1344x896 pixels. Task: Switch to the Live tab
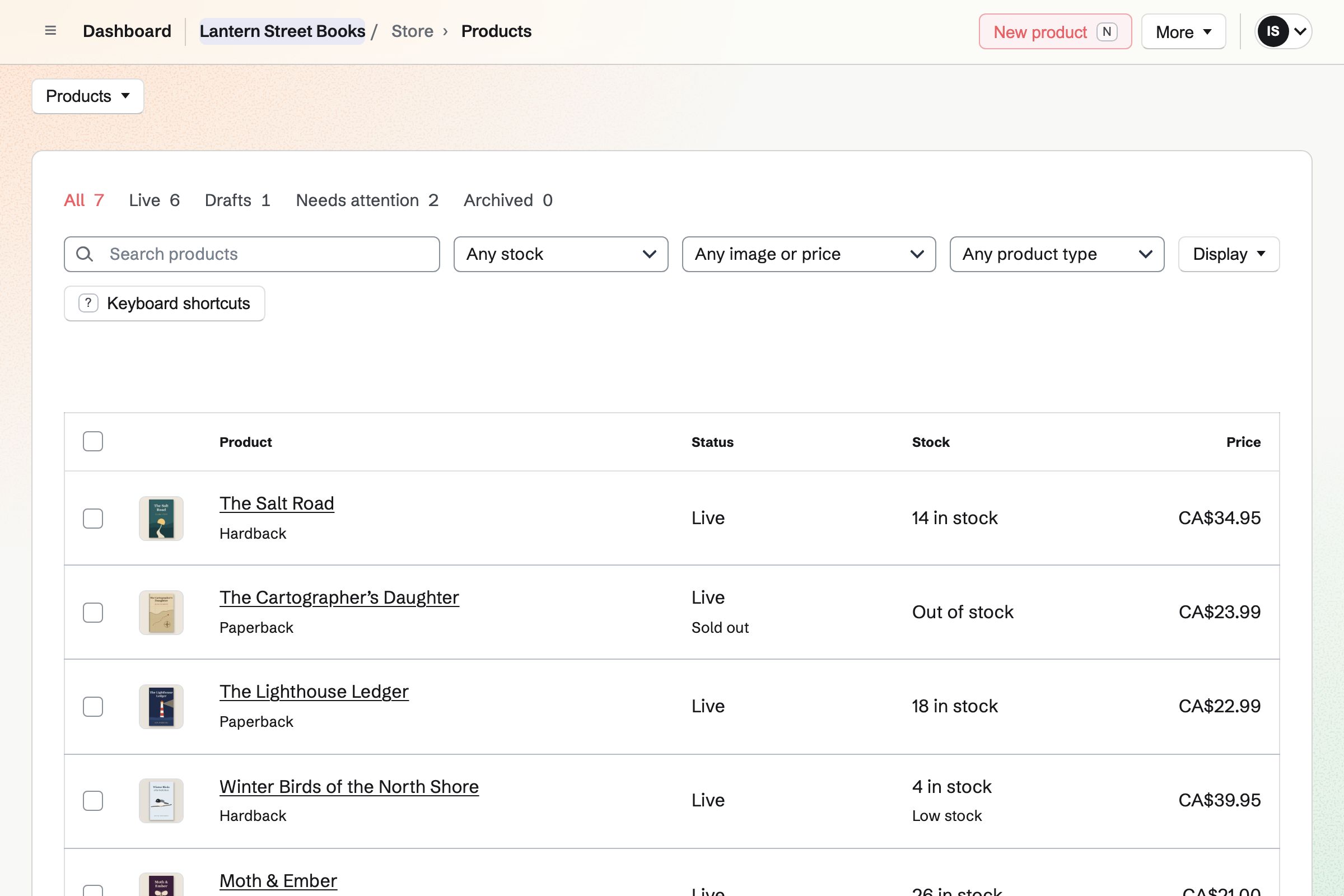pos(155,200)
